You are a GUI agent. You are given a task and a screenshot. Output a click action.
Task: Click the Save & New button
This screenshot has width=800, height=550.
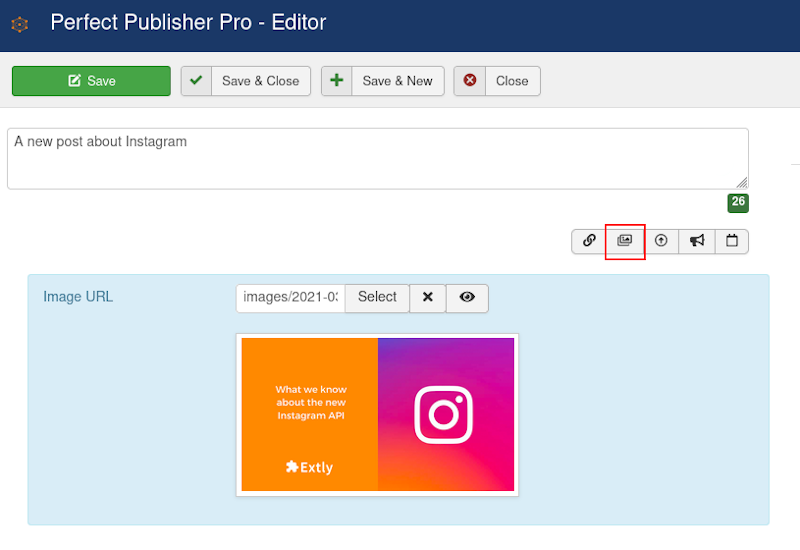(383, 81)
